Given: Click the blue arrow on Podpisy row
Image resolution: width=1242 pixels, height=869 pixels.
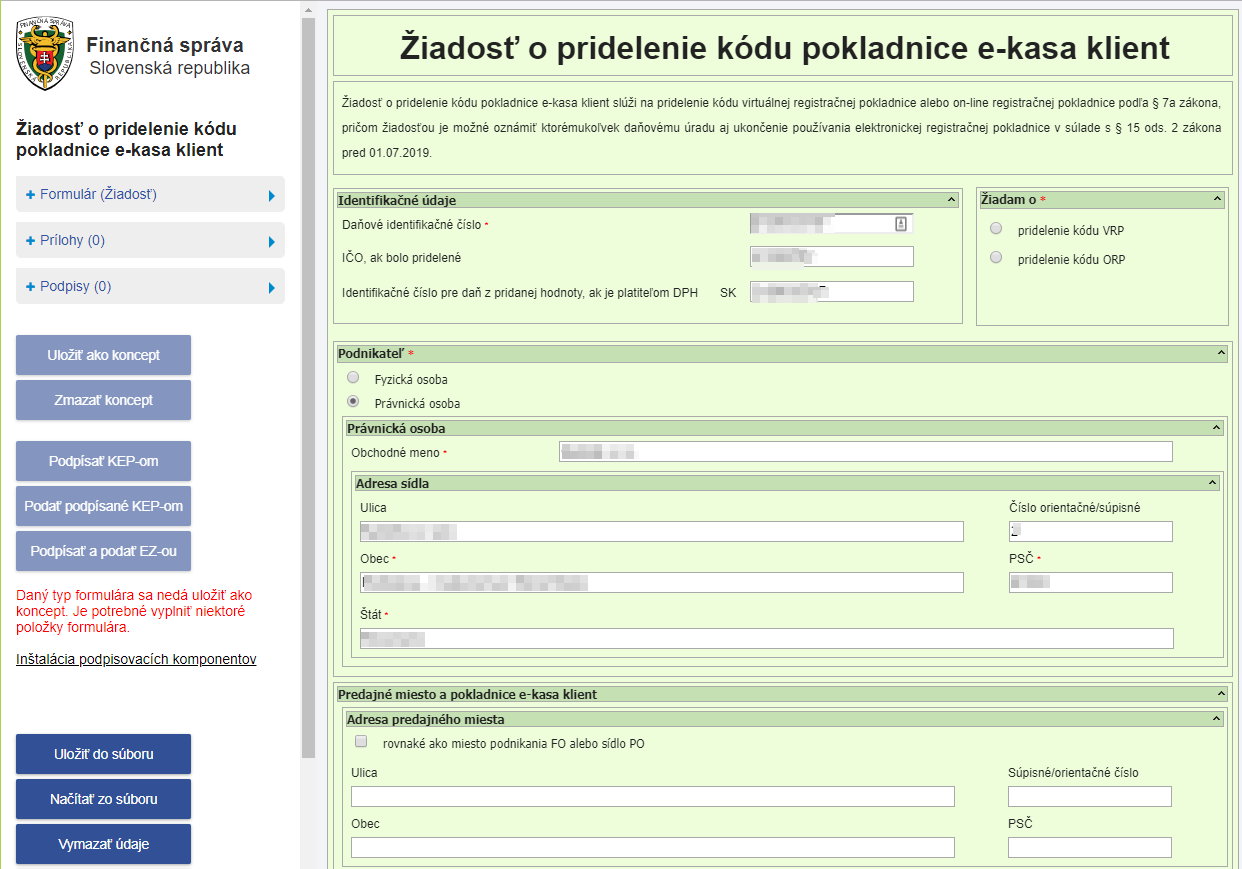Looking at the screenshot, I should pyautogui.click(x=271, y=288).
